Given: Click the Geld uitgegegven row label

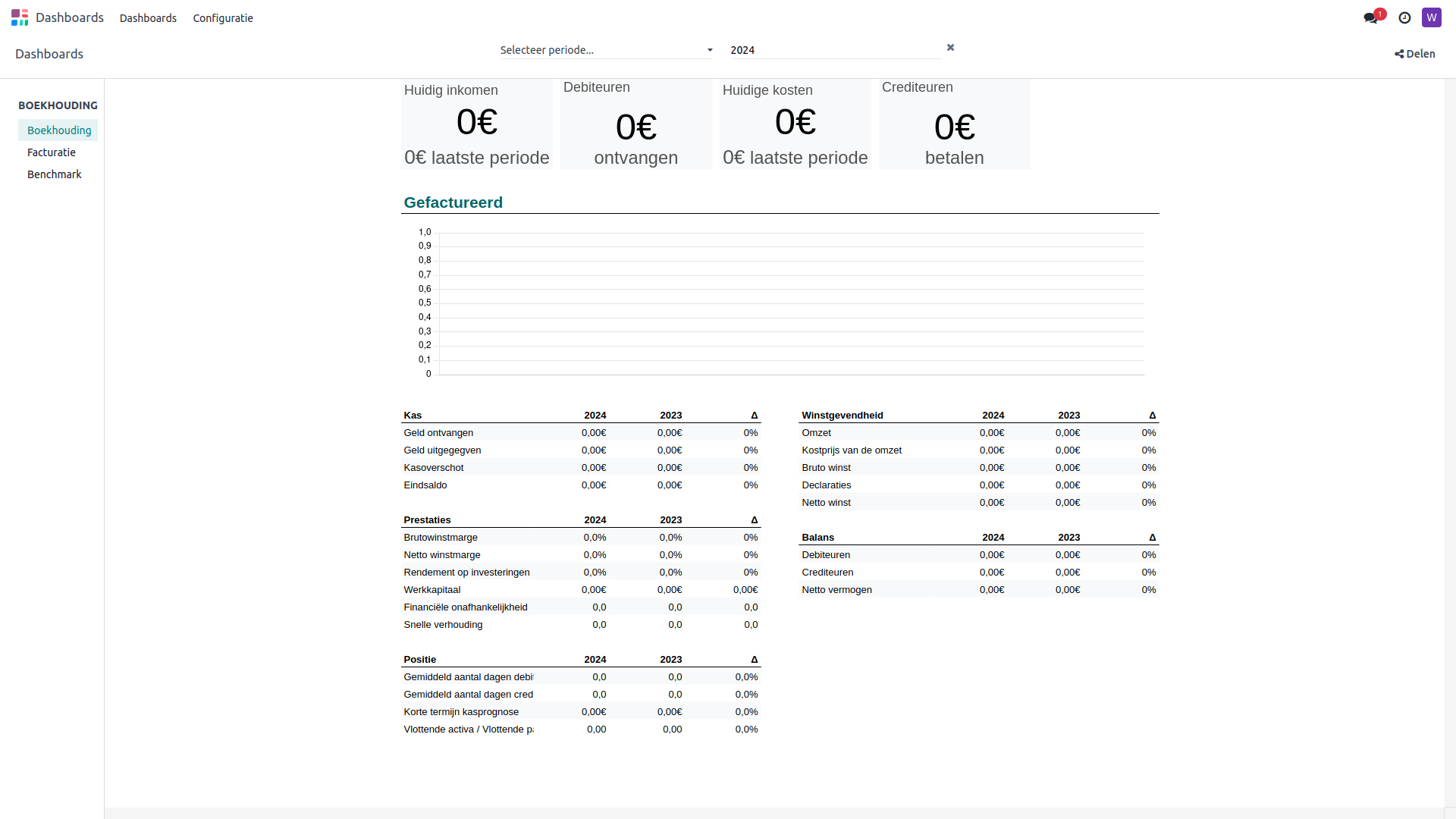Looking at the screenshot, I should point(442,450).
